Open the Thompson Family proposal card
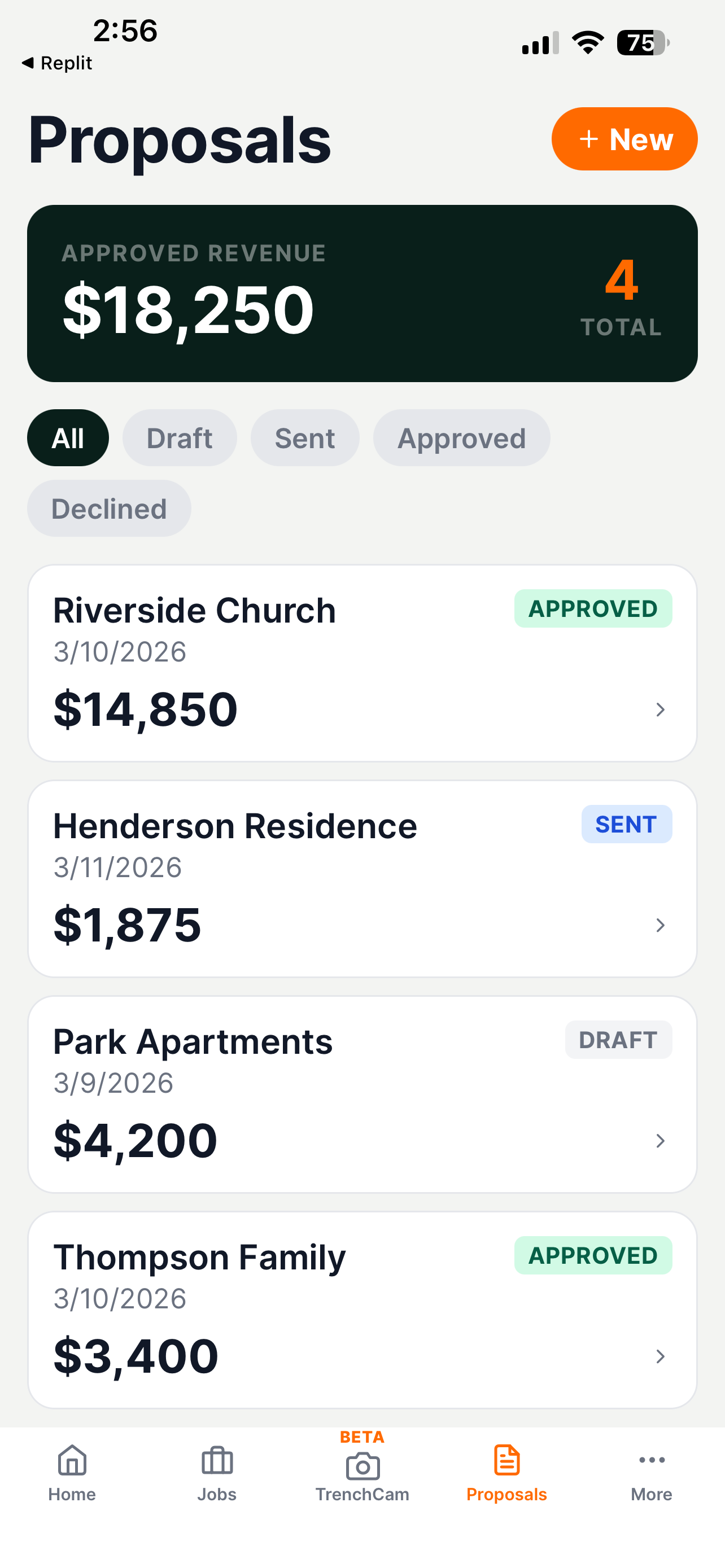The width and height of the screenshot is (725, 1568). [x=362, y=1309]
